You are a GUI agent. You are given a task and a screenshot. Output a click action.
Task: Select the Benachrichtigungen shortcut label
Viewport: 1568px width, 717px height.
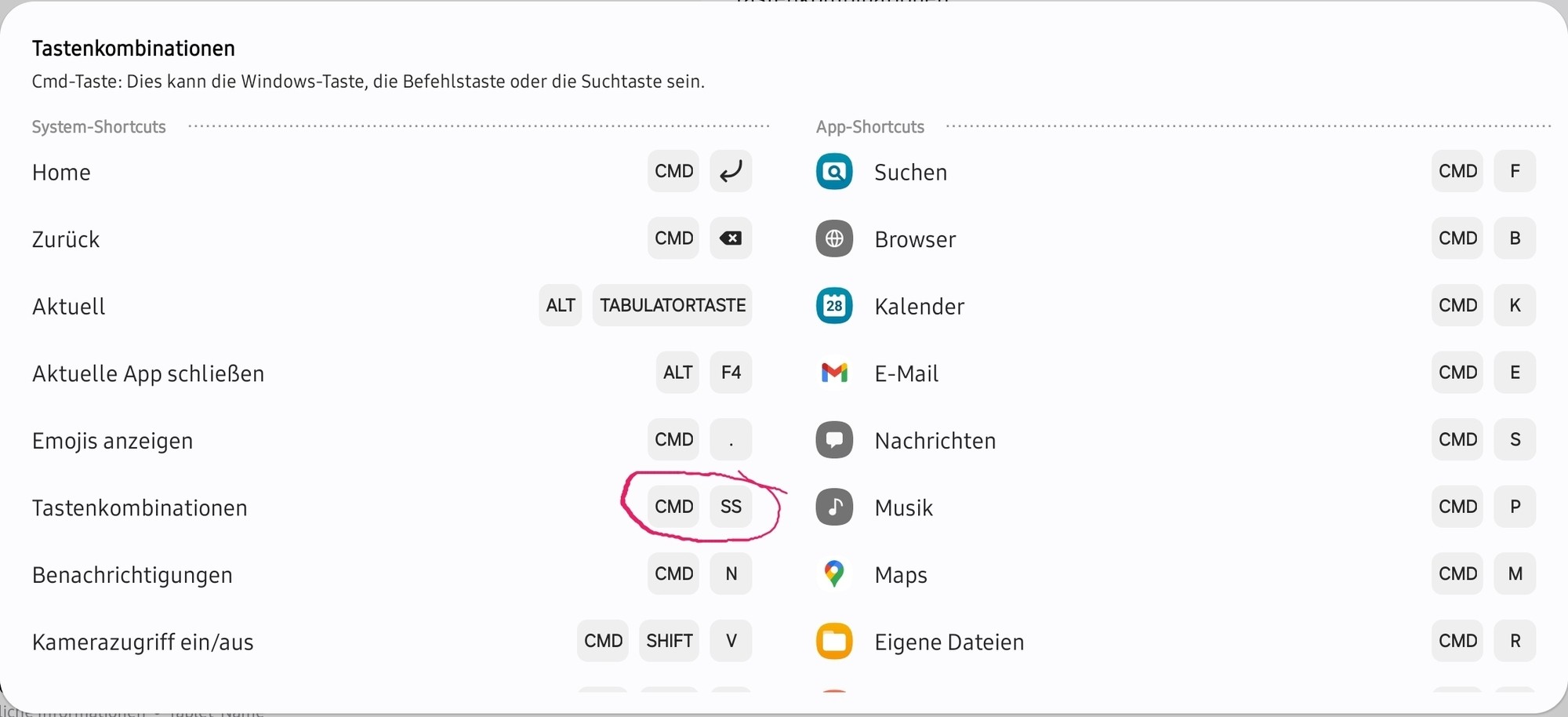(132, 575)
